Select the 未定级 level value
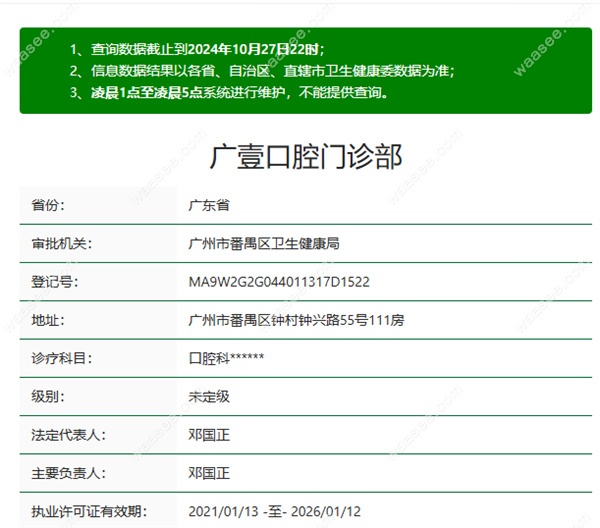This screenshot has width=600, height=528. coord(209,396)
